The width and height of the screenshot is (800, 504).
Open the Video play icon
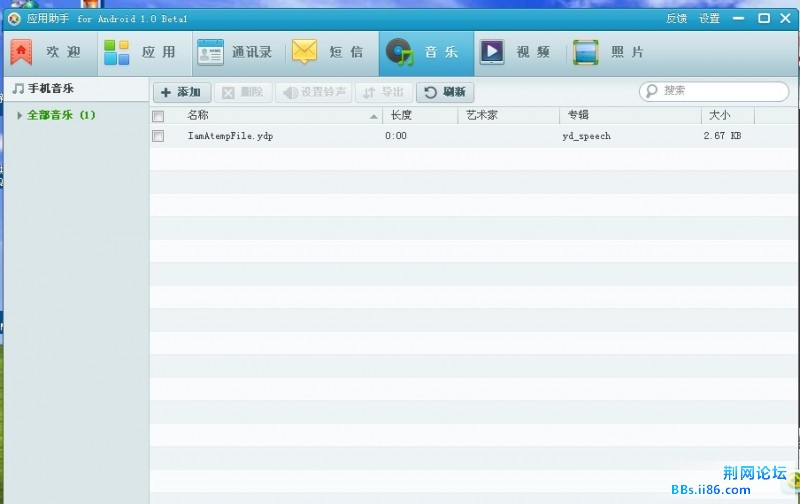tap(491, 52)
